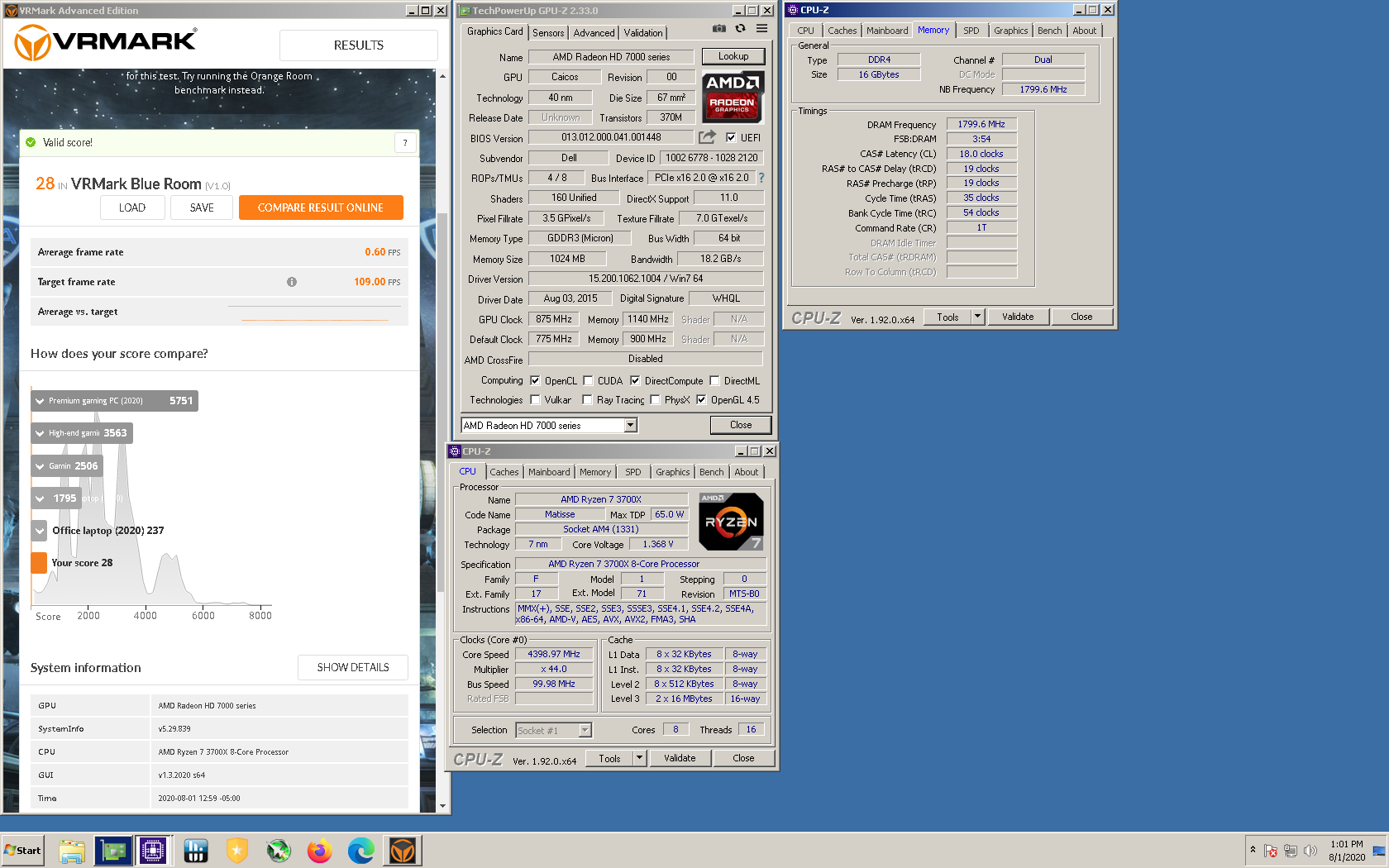Open the green jet icon in taskbar
This screenshot has width=1389, height=868.
279,851
